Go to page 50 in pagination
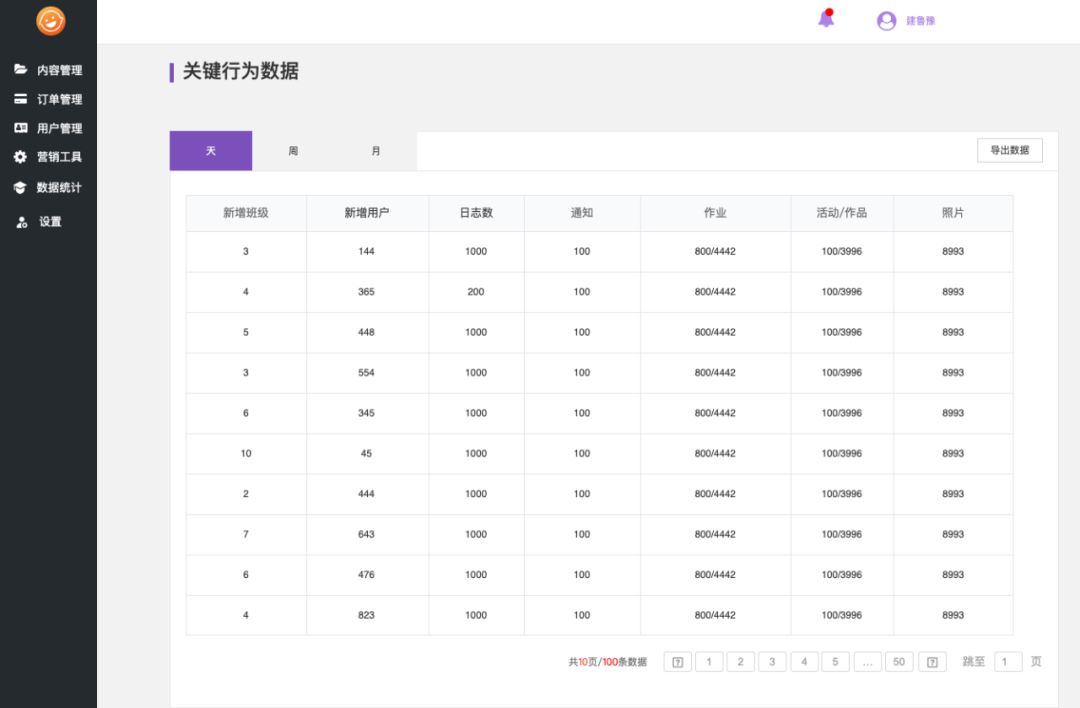Image resolution: width=1080 pixels, height=708 pixels. click(x=899, y=662)
